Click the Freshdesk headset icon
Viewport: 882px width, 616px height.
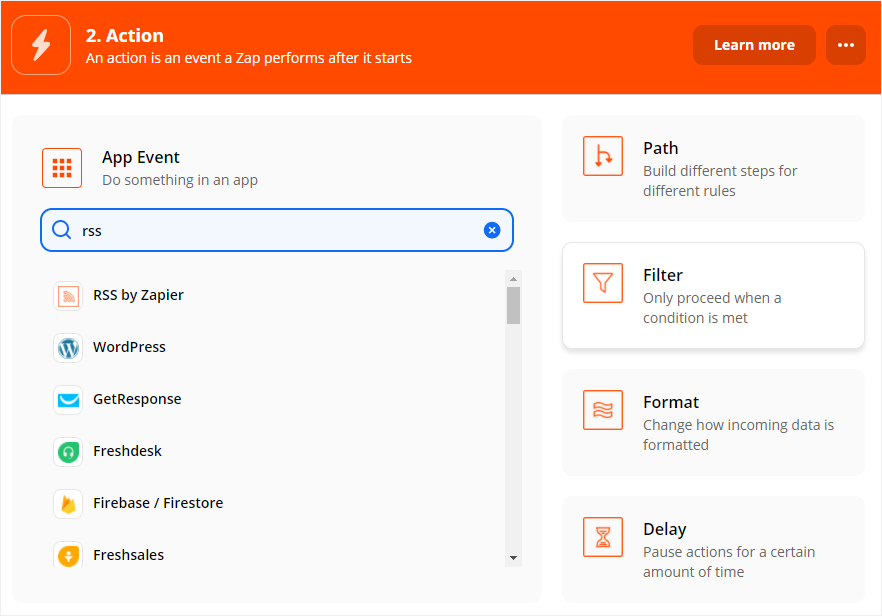[x=68, y=452]
